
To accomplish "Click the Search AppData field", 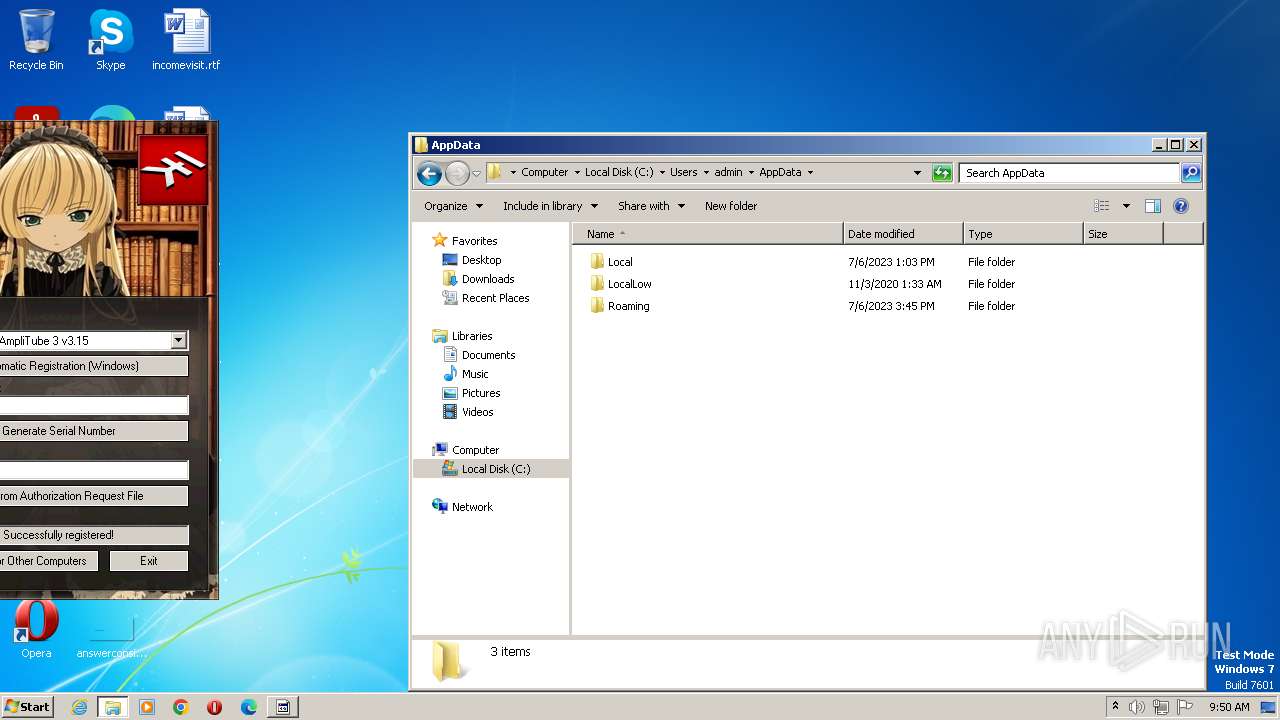I will pos(1069,173).
